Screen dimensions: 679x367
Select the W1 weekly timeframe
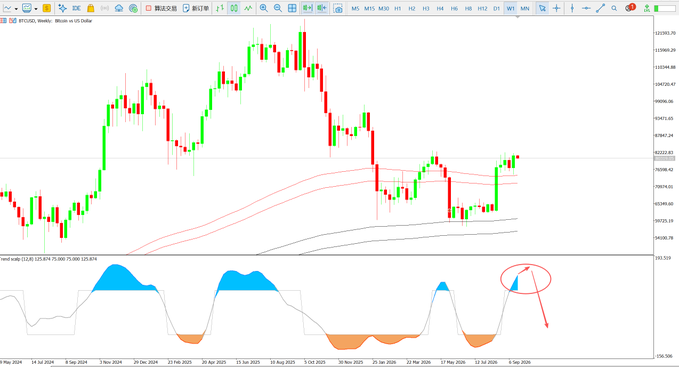pos(511,9)
